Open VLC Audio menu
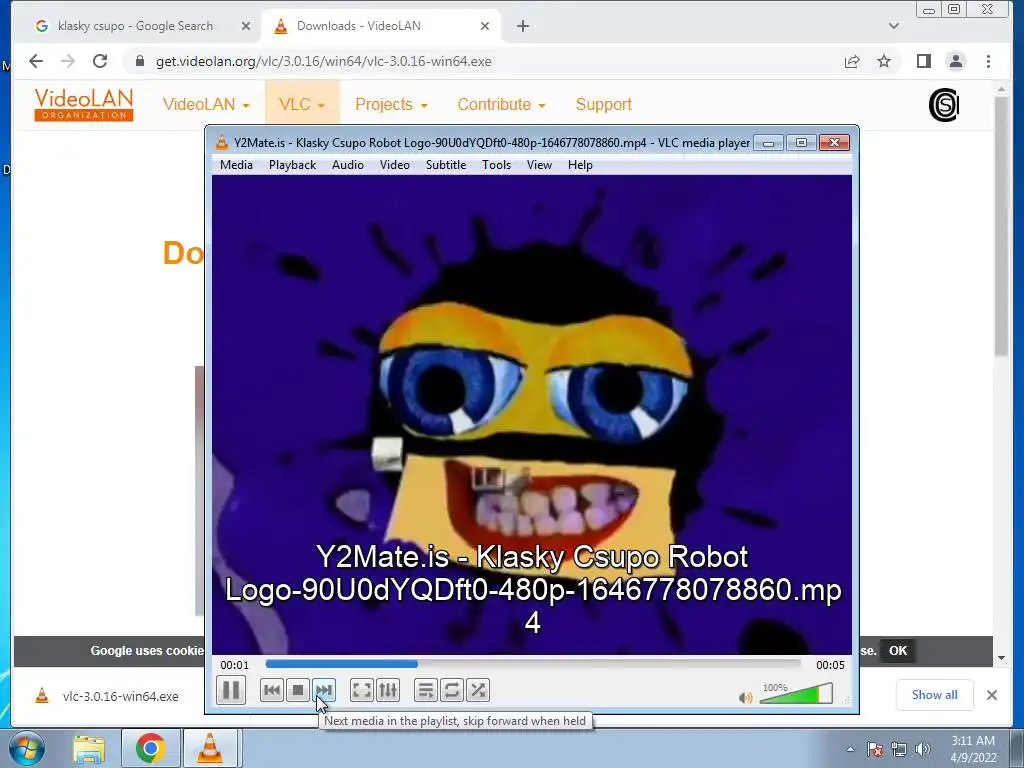Viewport: 1024px width, 768px height. (x=347, y=165)
